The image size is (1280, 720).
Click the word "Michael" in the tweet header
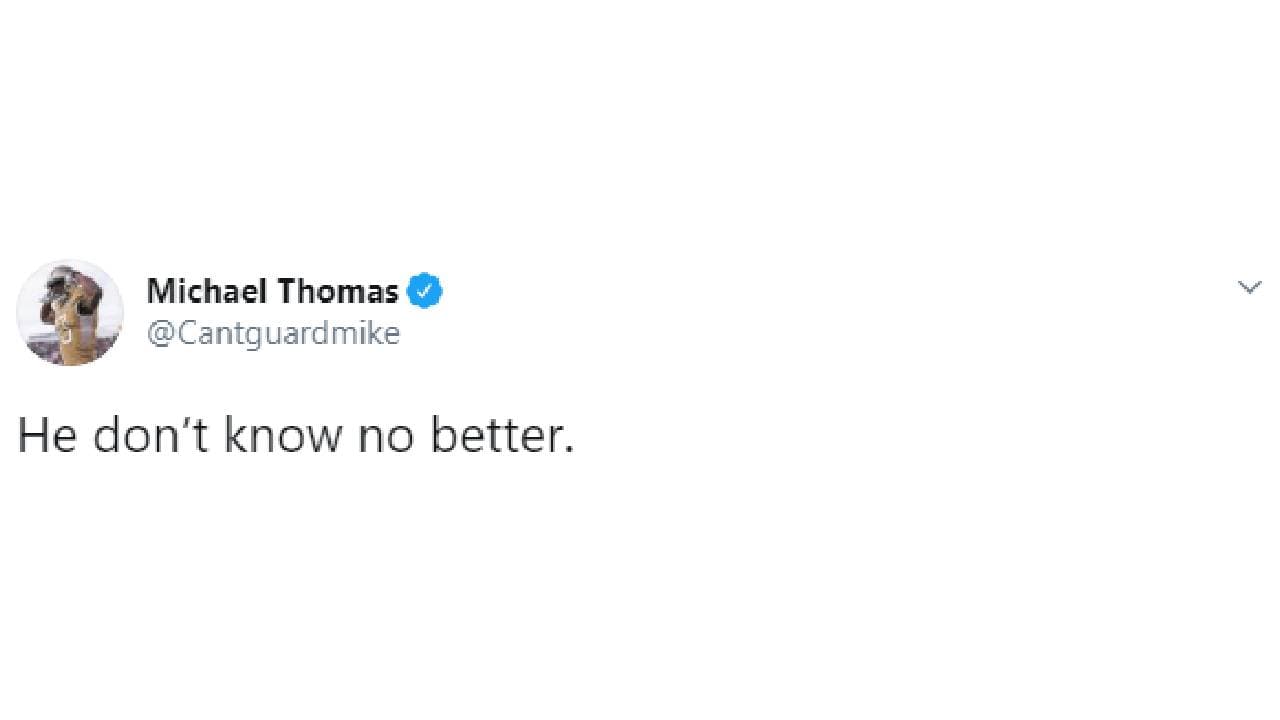coord(206,291)
